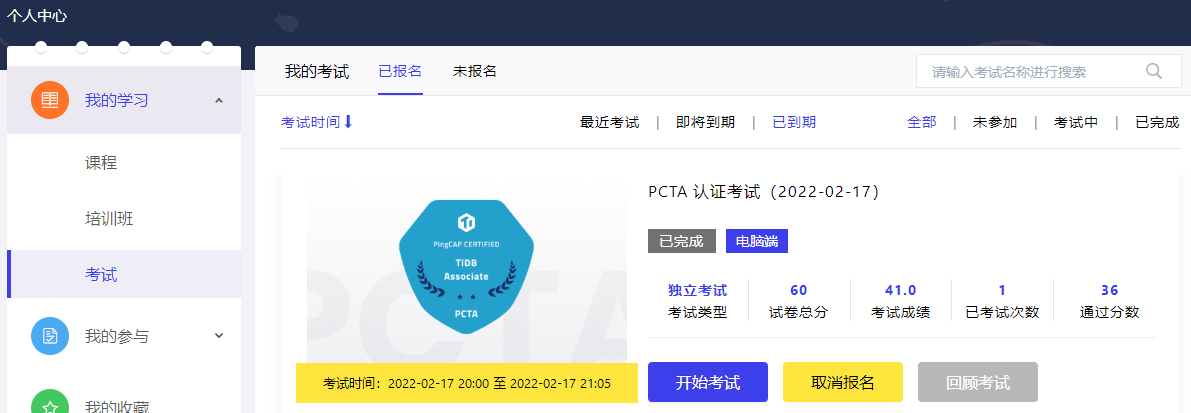Click the blue document icon for 我的参与

point(50,336)
